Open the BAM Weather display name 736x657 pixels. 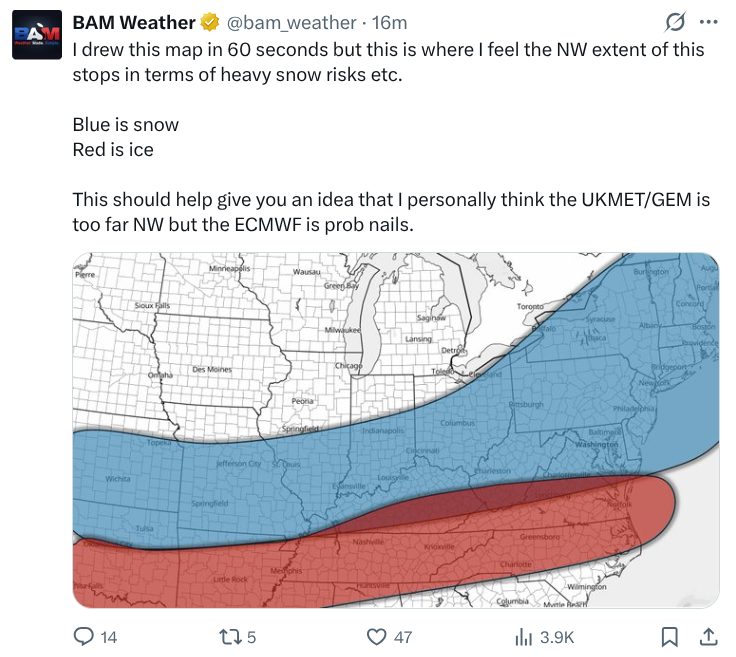pyautogui.click(x=134, y=22)
